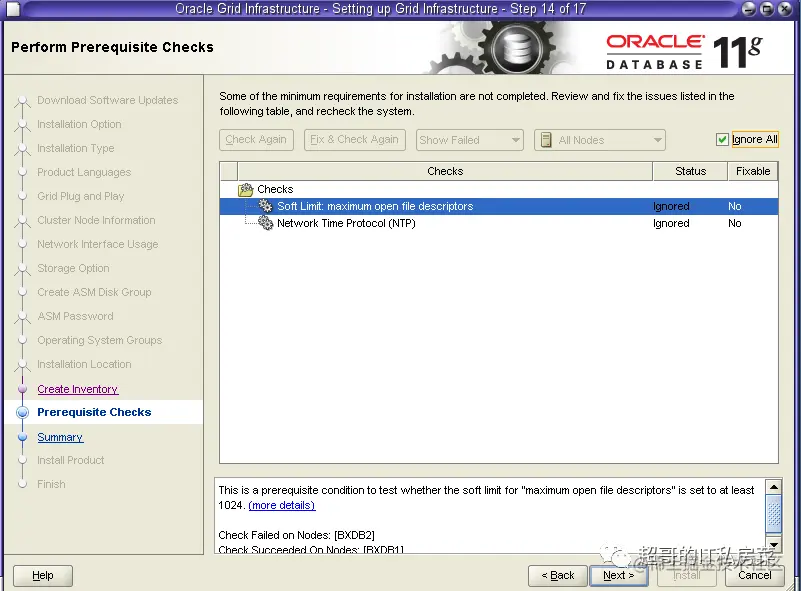Click the details pane scroll down arrow
Viewport: 801px width, 591px height.
point(773,545)
